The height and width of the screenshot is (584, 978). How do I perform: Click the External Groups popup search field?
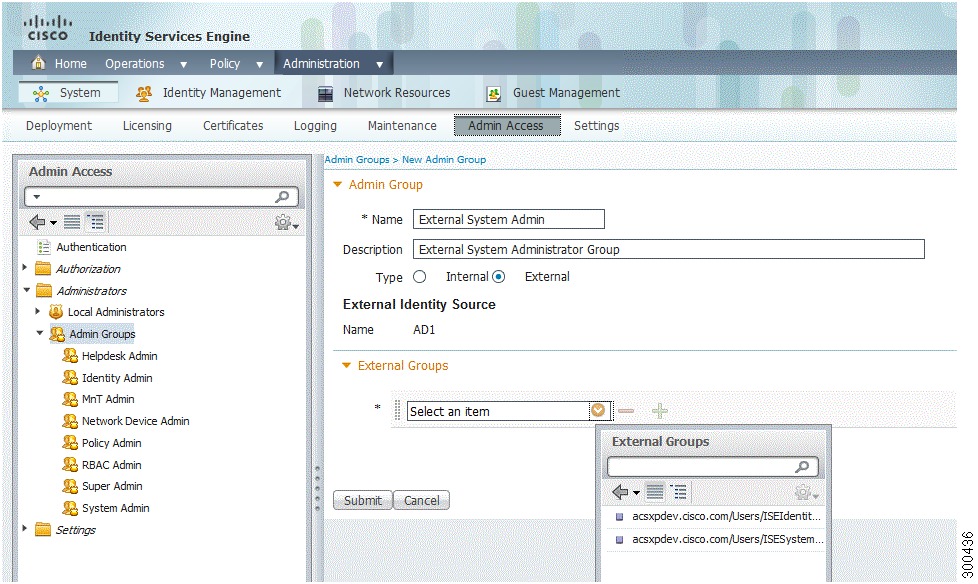712,467
